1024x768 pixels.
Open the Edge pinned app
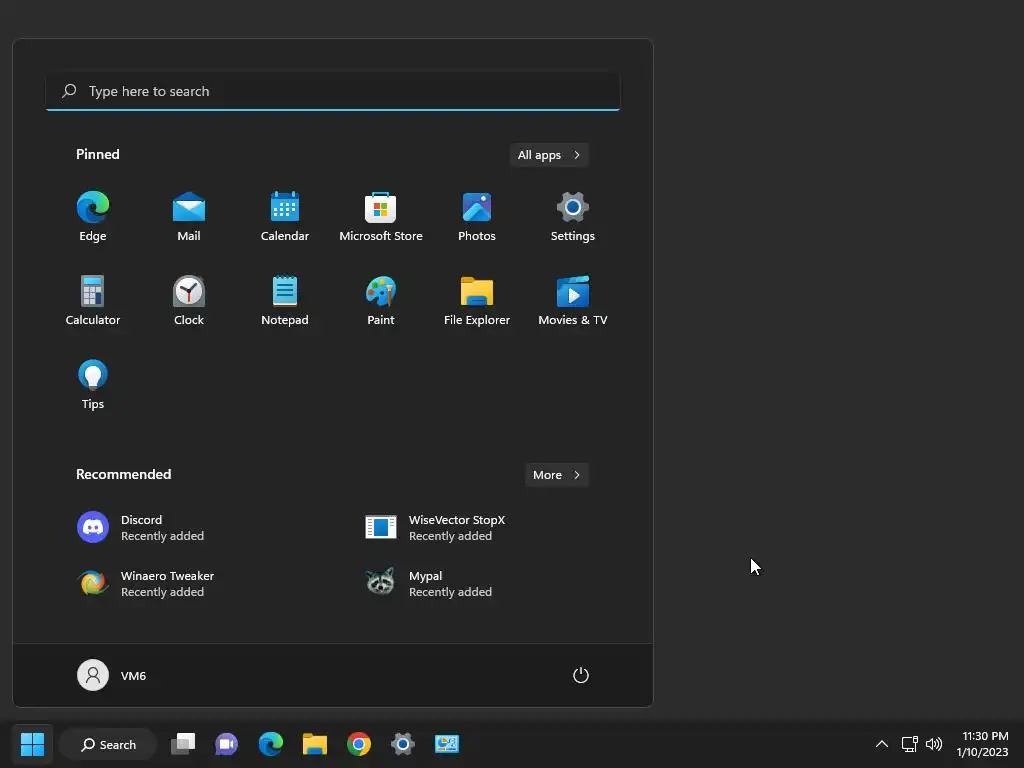(x=93, y=217)
